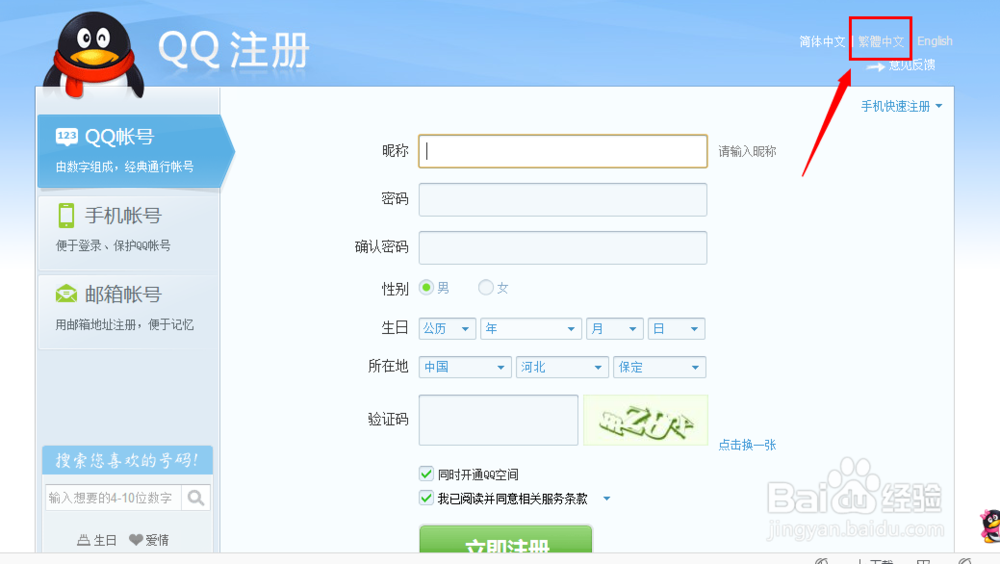Click the QQ penguin logo
The height and width of the screenshot is (564, 1000).
tap(94, 55)
